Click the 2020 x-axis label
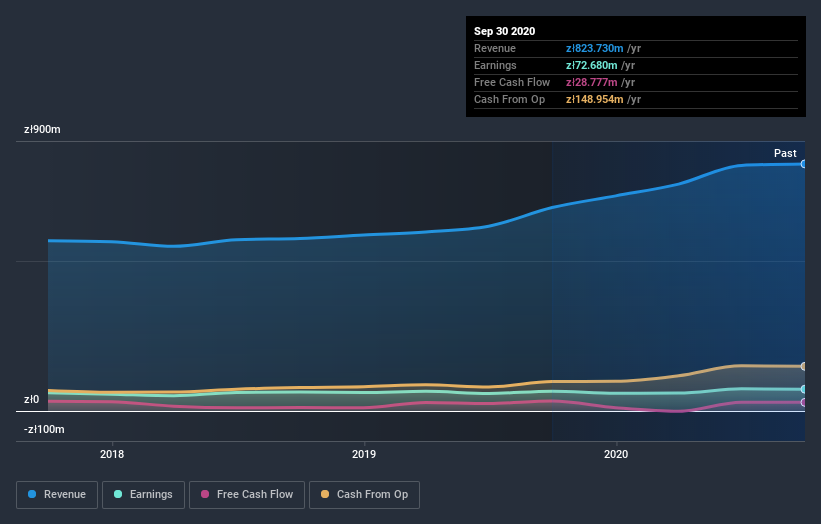821x524 pixels. (616, 454)
